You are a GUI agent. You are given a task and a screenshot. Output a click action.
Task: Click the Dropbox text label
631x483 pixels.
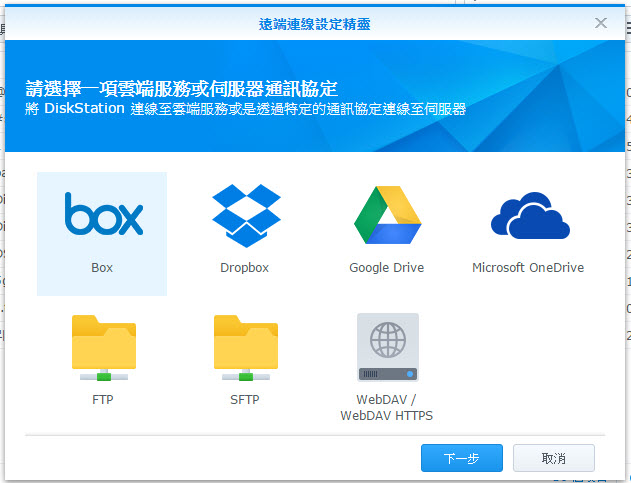click(x=245, y=268)
